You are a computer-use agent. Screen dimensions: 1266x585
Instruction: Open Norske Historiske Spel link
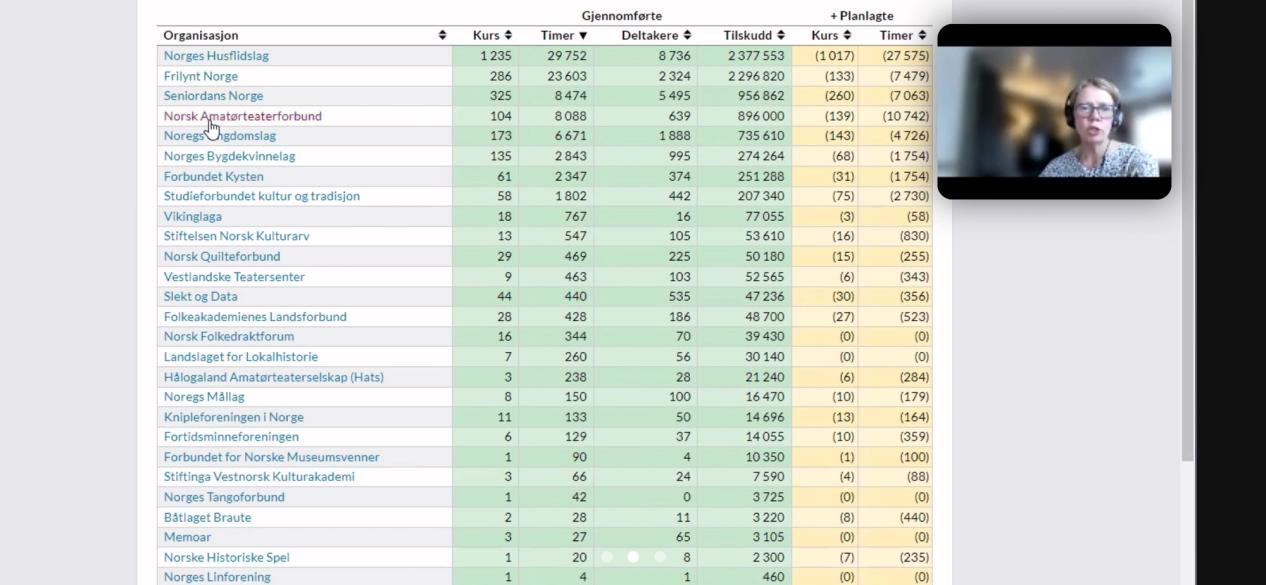[x=227, y=557]
